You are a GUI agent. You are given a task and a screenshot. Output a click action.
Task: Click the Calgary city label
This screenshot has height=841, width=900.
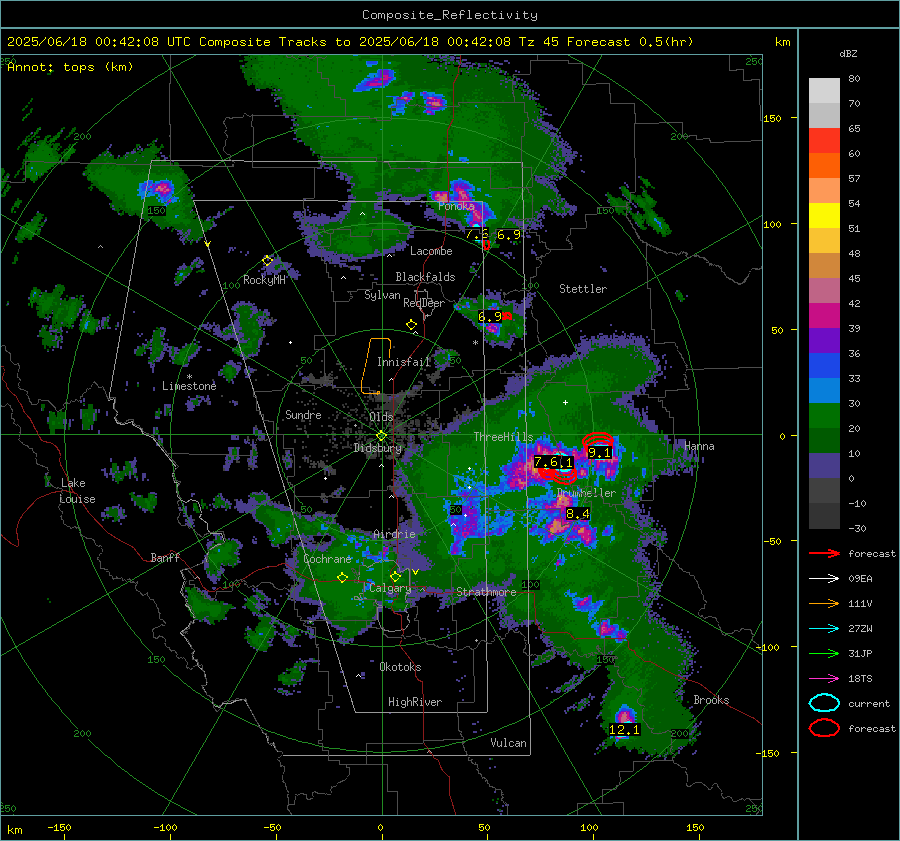pyautogui.click(x=390, y=588)
